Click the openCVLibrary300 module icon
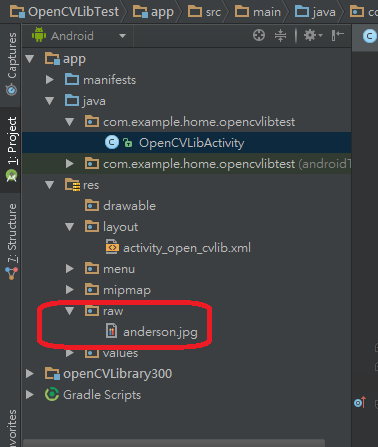378x447 pixels. point(53,373)
